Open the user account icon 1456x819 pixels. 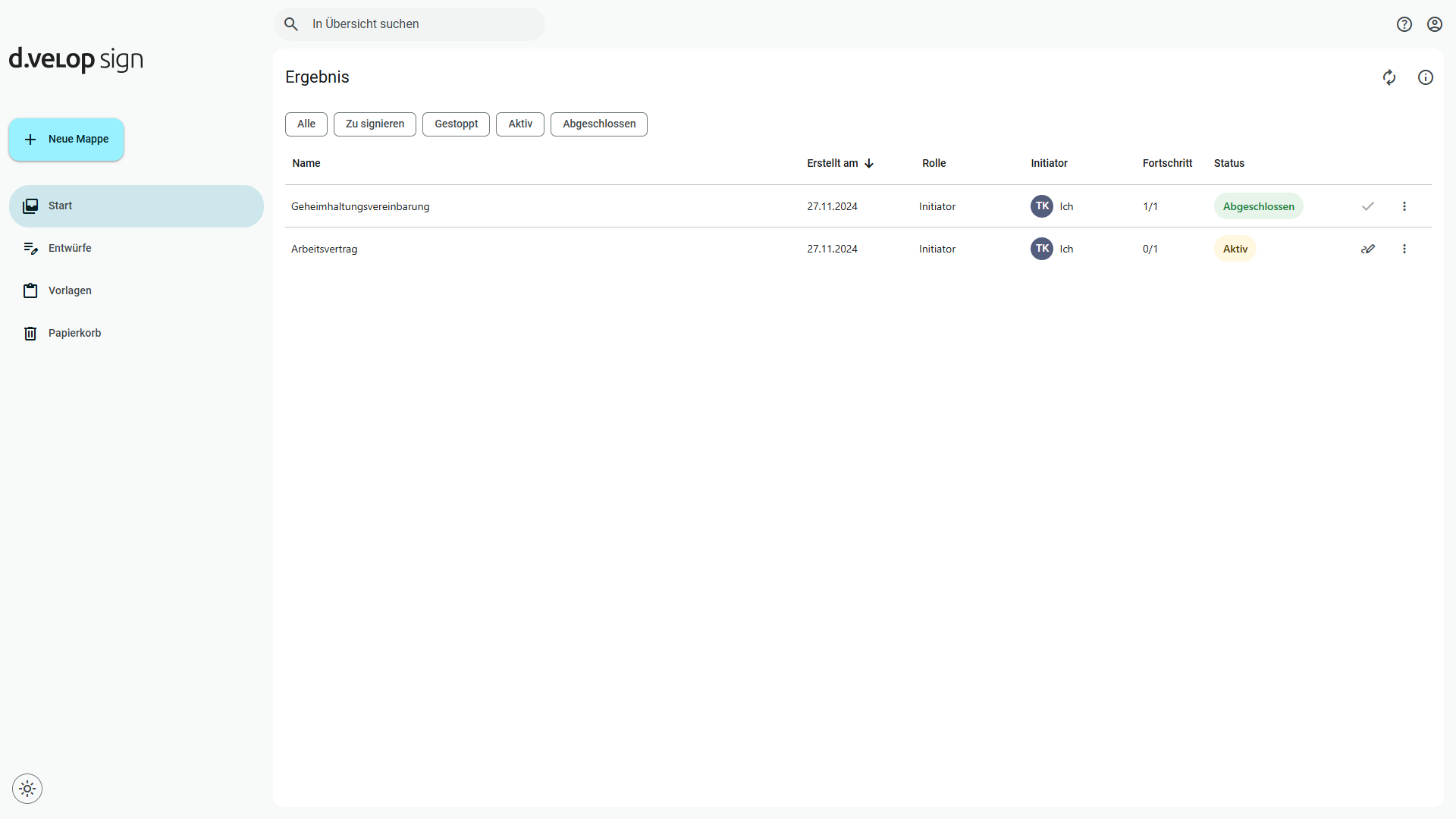[x=1435, y=24]
